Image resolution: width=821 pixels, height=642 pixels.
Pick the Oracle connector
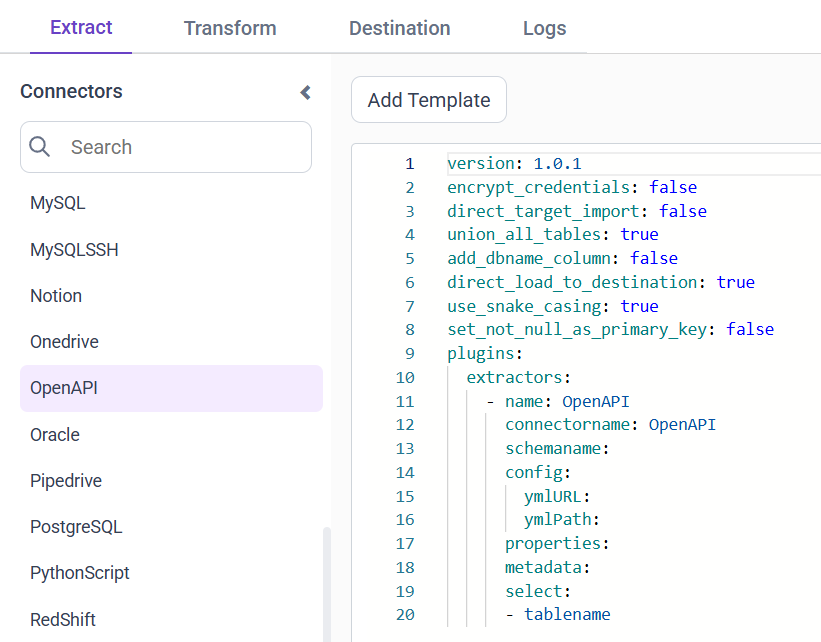(55, 435)
